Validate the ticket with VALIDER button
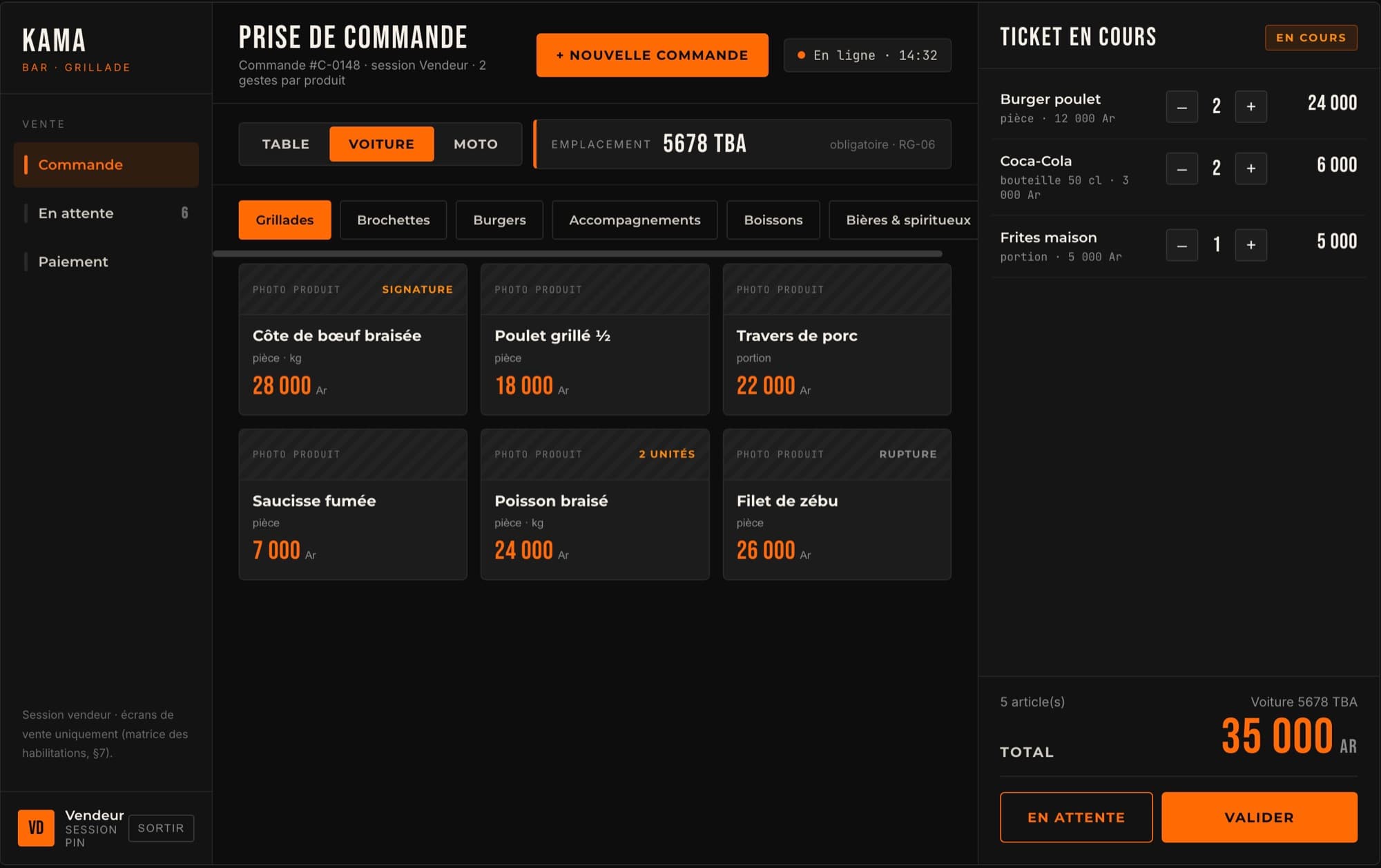This screenshot has height=868, width=1381. pos(1259,818)
